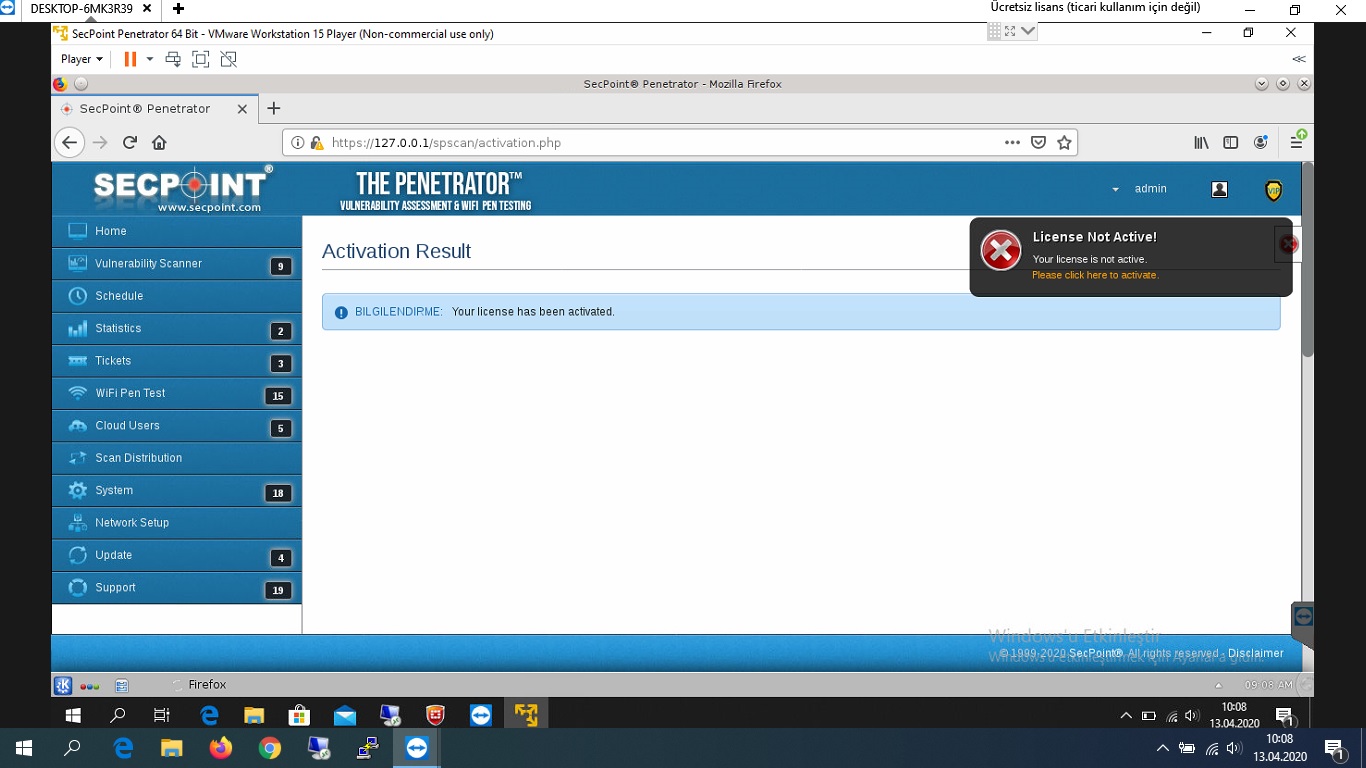Click the WiFi Pen Test sidebar icon

[77, 393]
